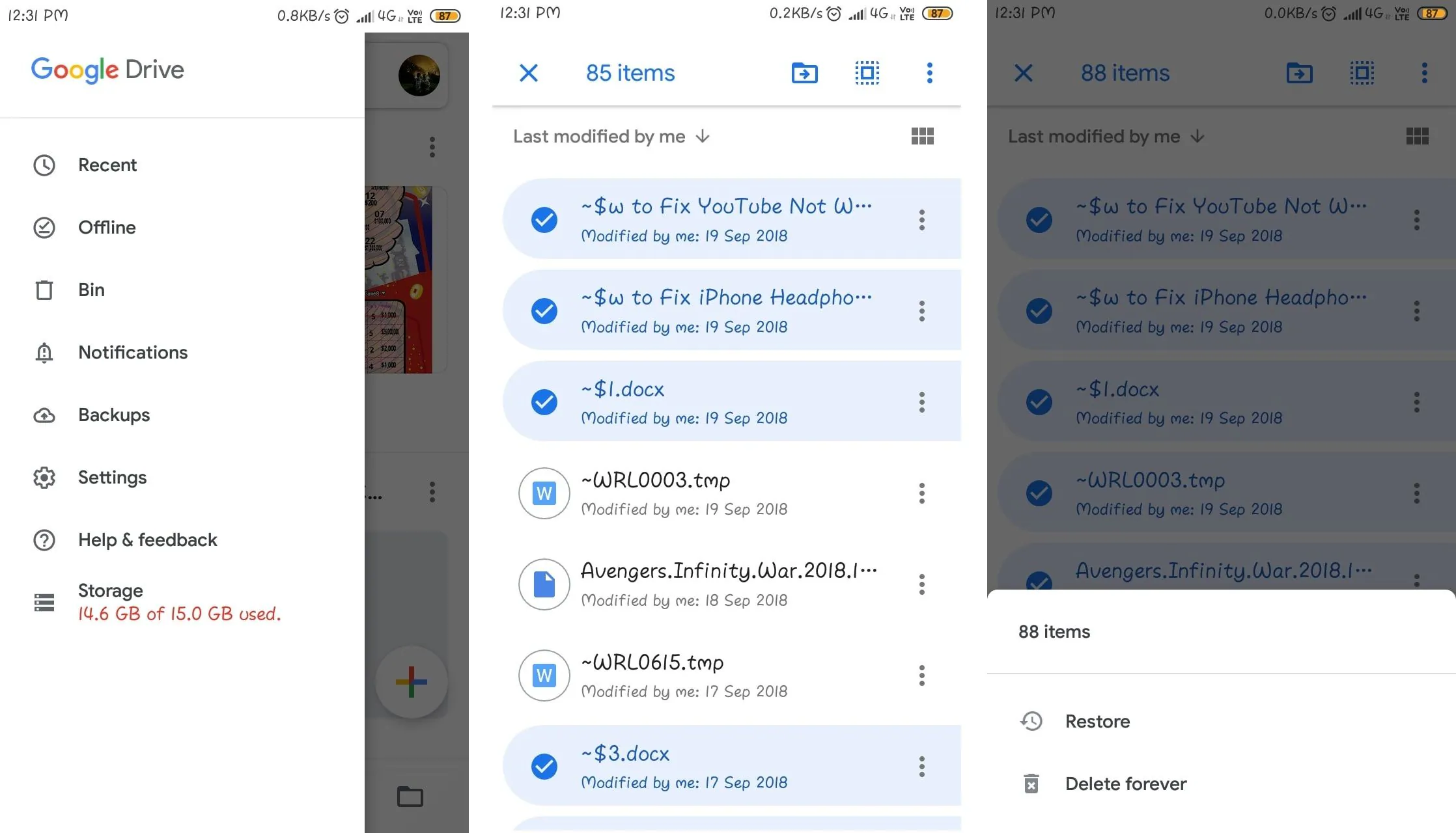Select the grid view toggle icon
Screen dimensions: 1456x833
922,136
